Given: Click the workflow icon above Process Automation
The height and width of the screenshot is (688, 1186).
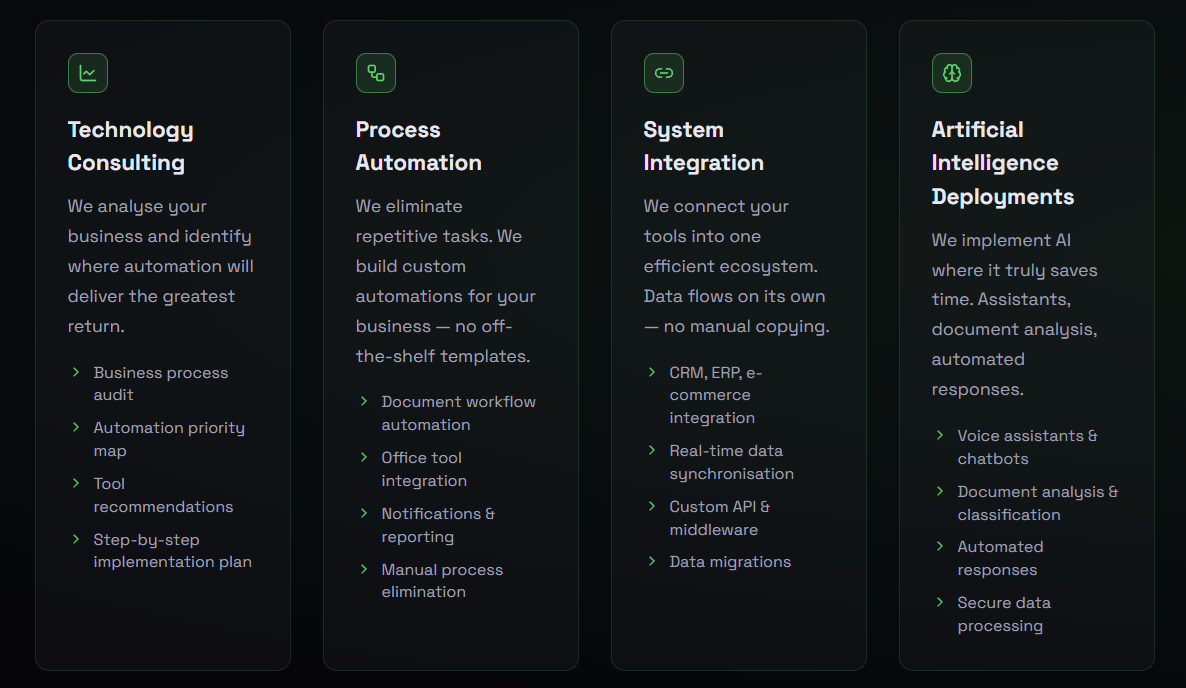Looking at the screenshot, I should click(376, 73).
